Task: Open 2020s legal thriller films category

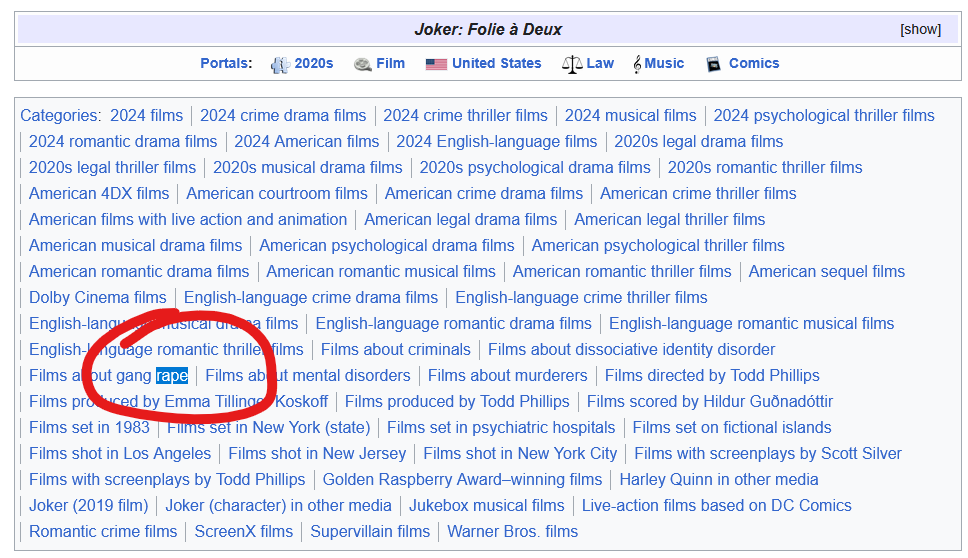Action: click(x=112, y=167)
